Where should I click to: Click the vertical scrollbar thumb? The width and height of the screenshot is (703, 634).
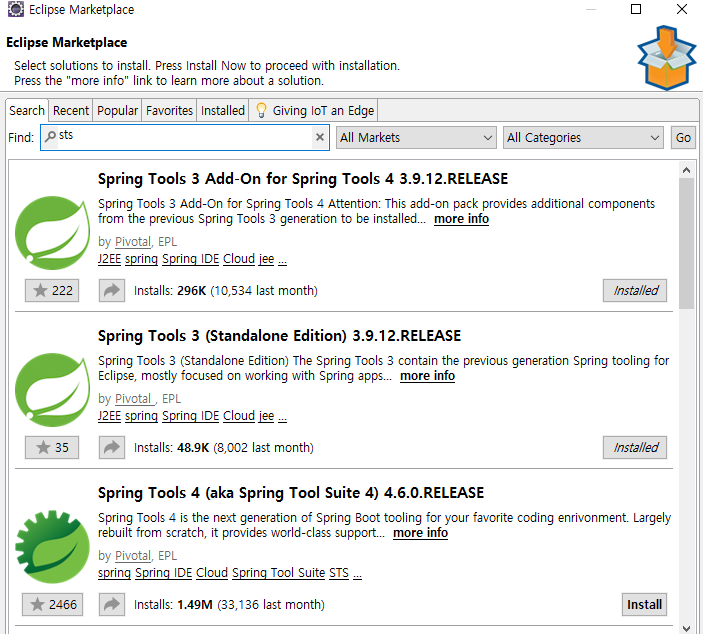tap(686, 243)
